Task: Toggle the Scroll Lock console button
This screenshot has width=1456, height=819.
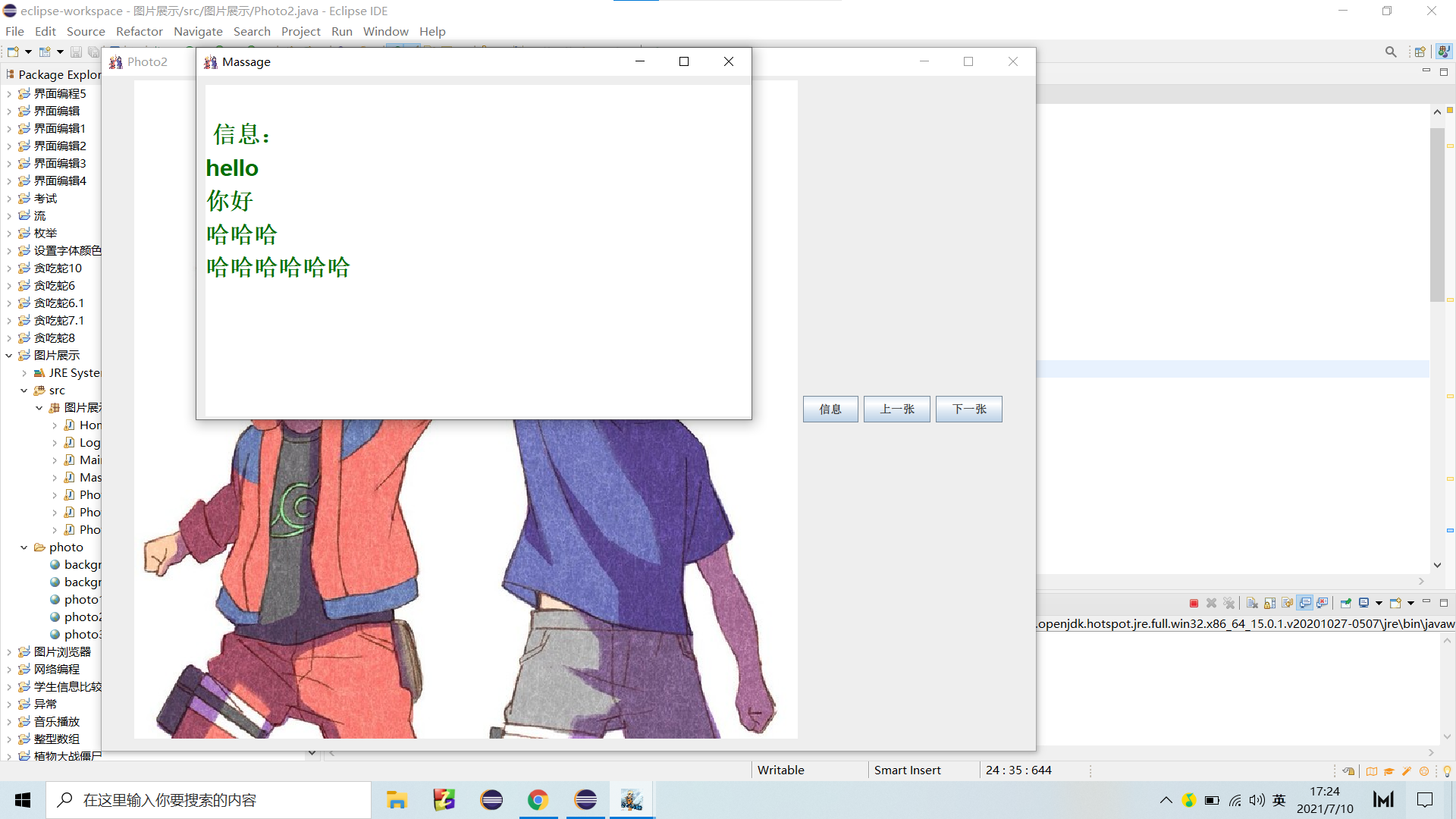Action: tap(1269, 603)
